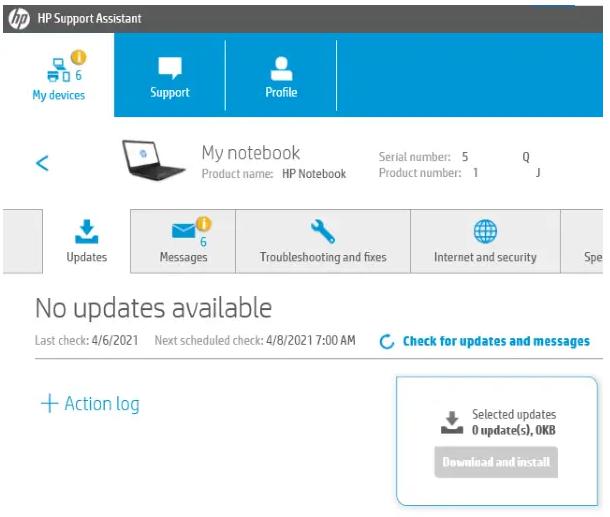This screenshot has height=517, width=610.
Task: Click the HP Notebook product name
Action: click(x=314, y=174)
